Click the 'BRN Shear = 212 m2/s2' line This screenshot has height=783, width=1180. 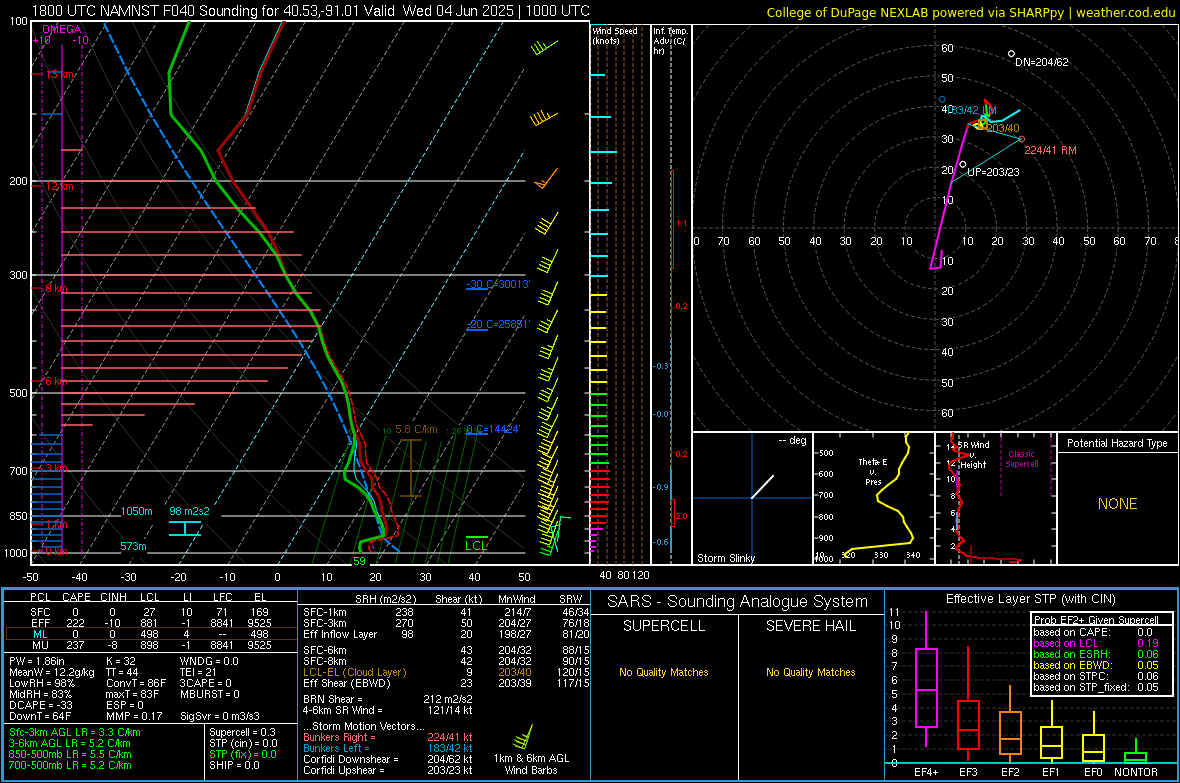coord(388,699)
